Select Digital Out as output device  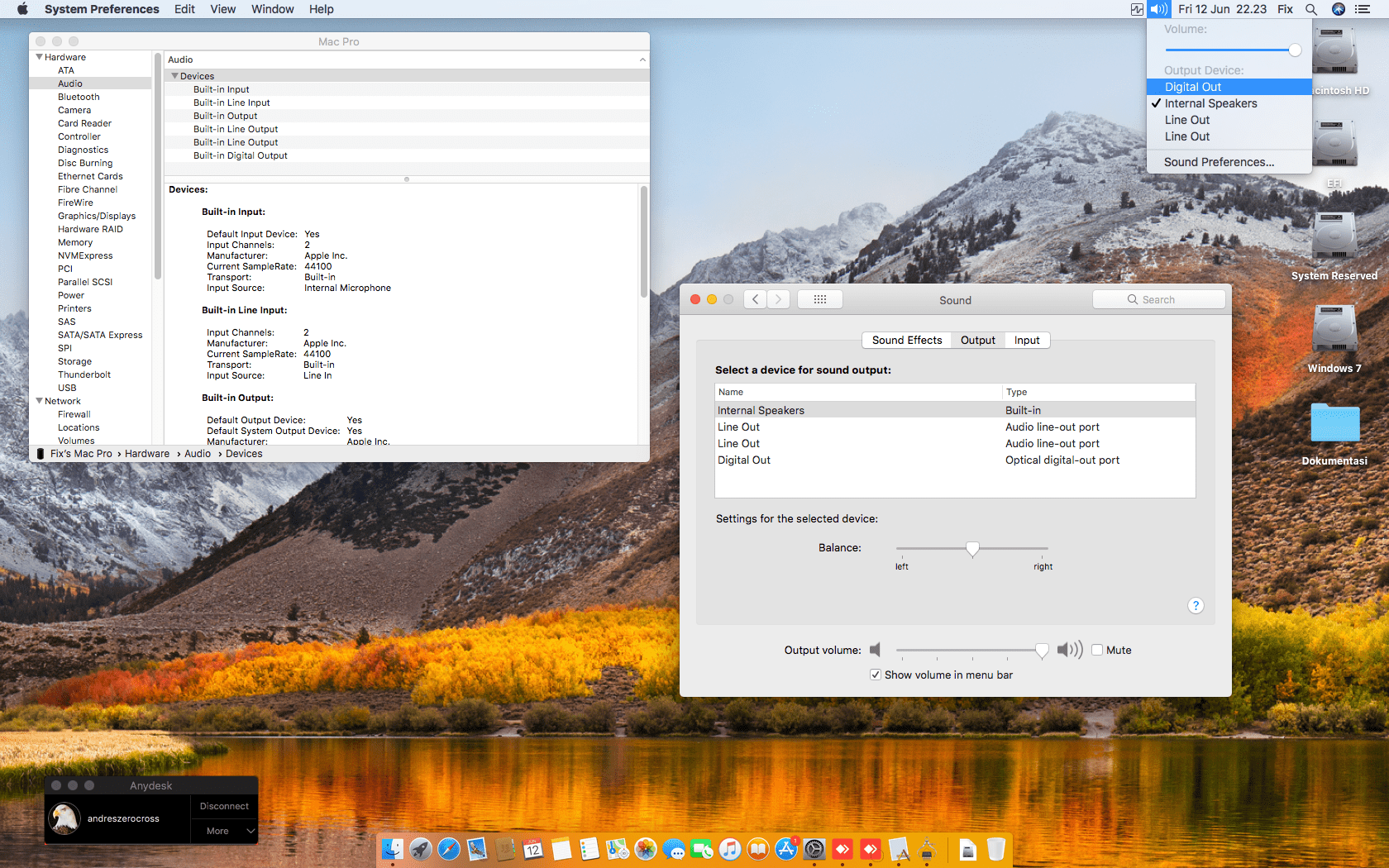[x=1193, y=86]
